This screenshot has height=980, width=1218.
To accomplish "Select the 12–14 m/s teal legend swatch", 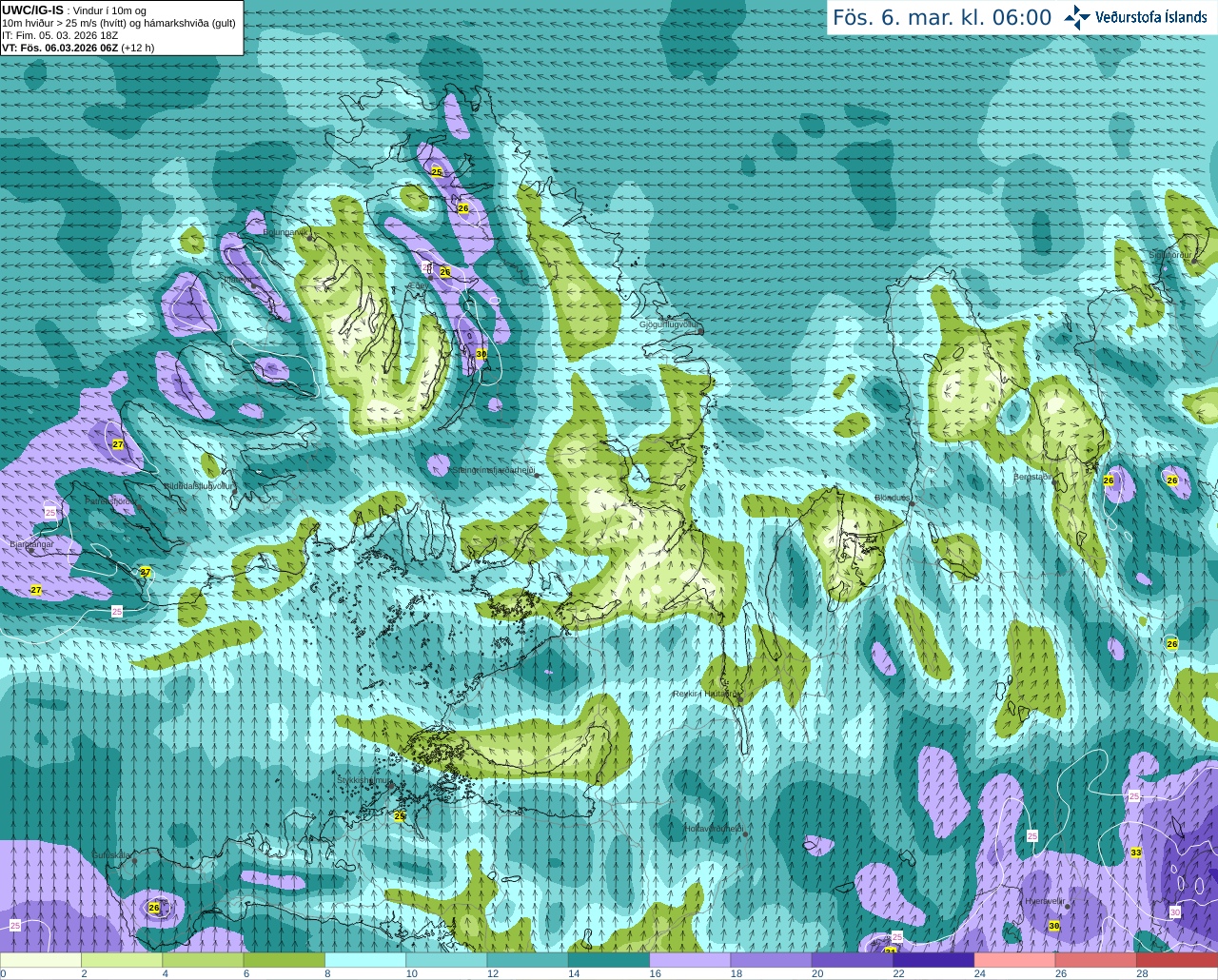I will click(528, 959).
